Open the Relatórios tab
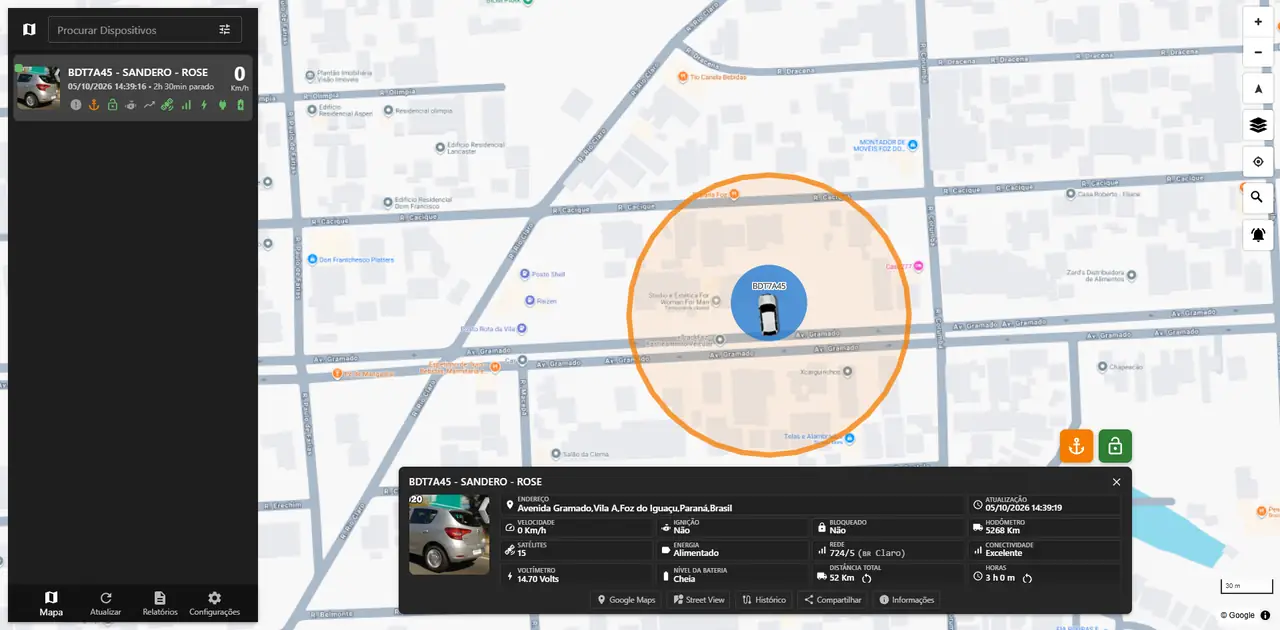1280x630 pixels. [160, 603]
